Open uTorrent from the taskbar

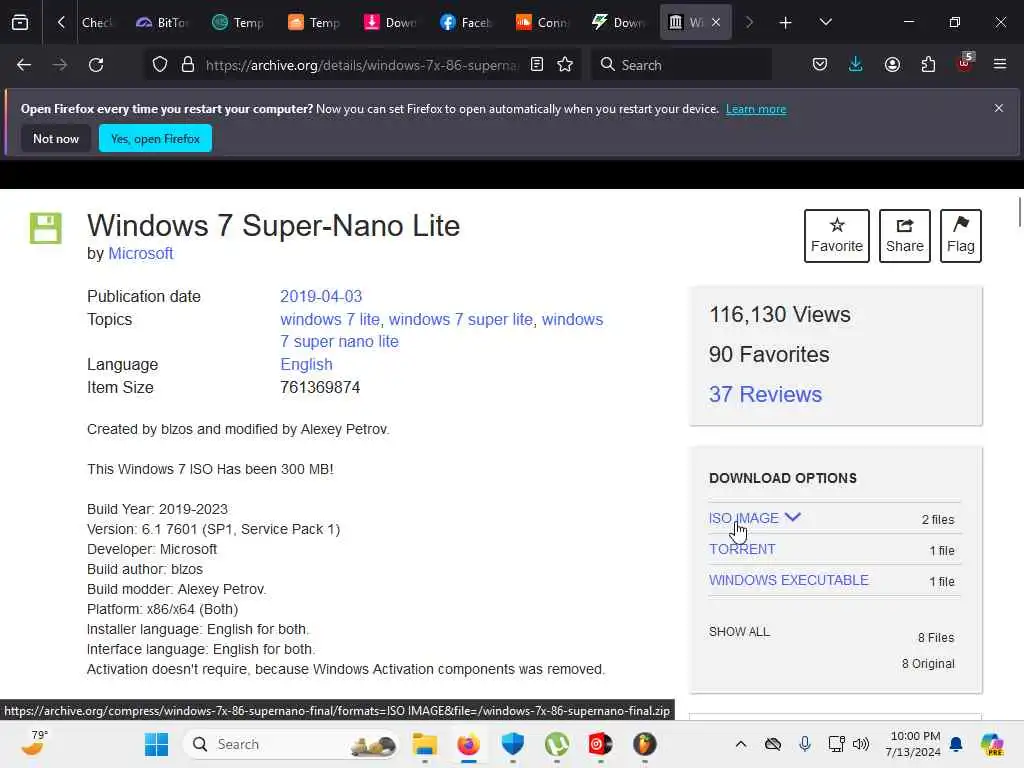click(x=556, y=744)
